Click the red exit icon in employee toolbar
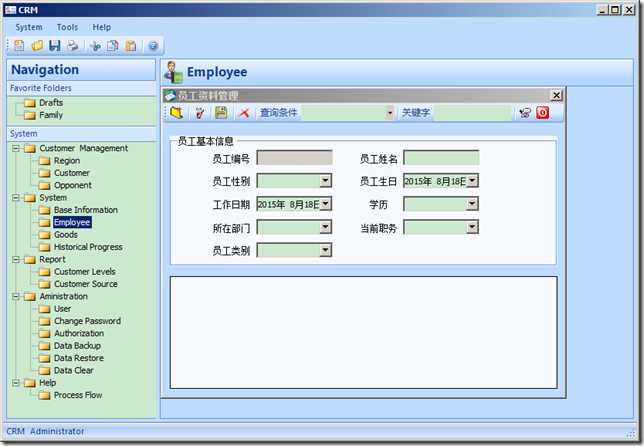Screen dimensions: 644x446 coord(543,113)
